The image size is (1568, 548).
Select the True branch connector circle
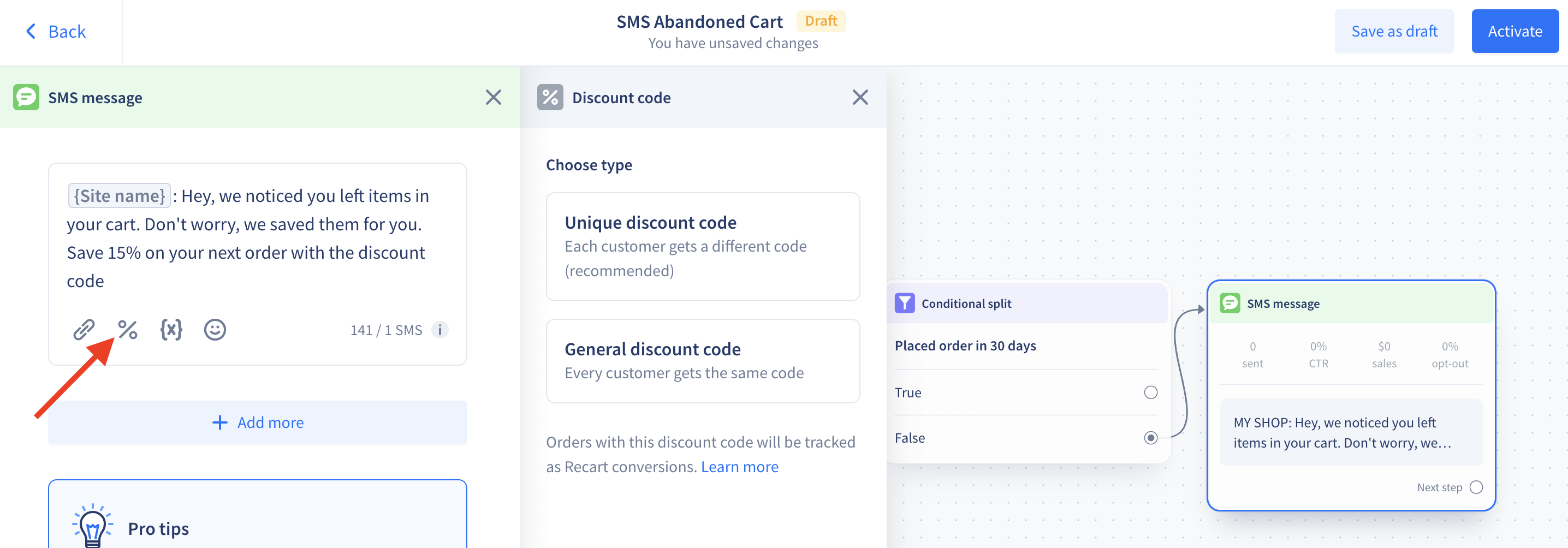pyautogui.click(x=1150, y=392)
